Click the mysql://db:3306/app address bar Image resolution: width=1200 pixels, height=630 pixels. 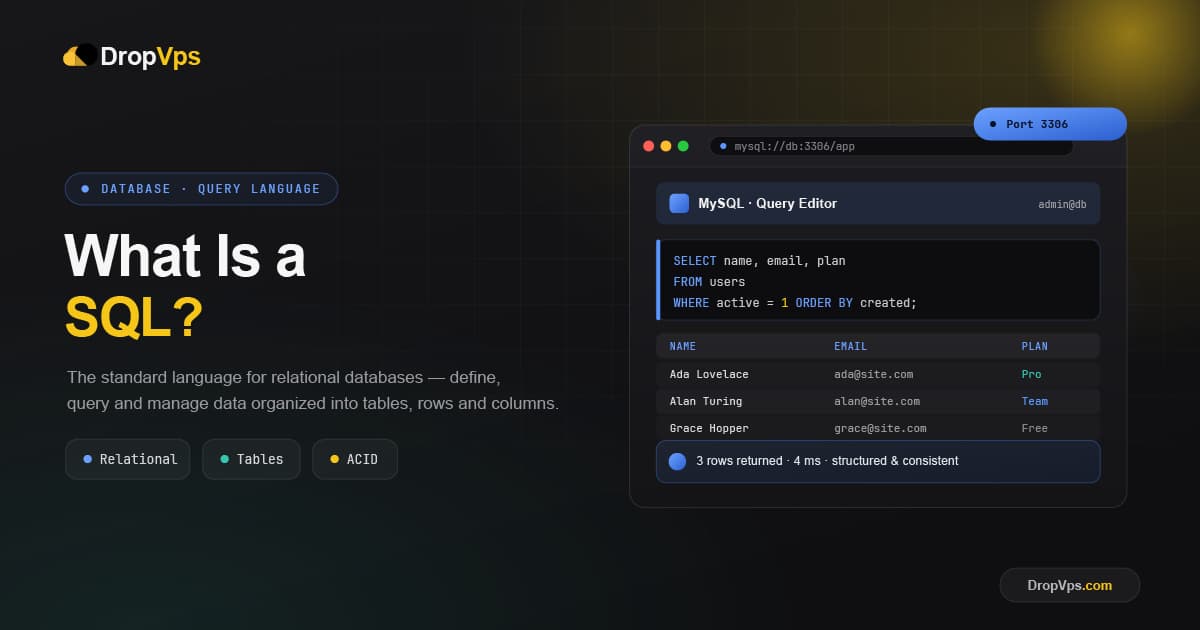pos(891,146)
